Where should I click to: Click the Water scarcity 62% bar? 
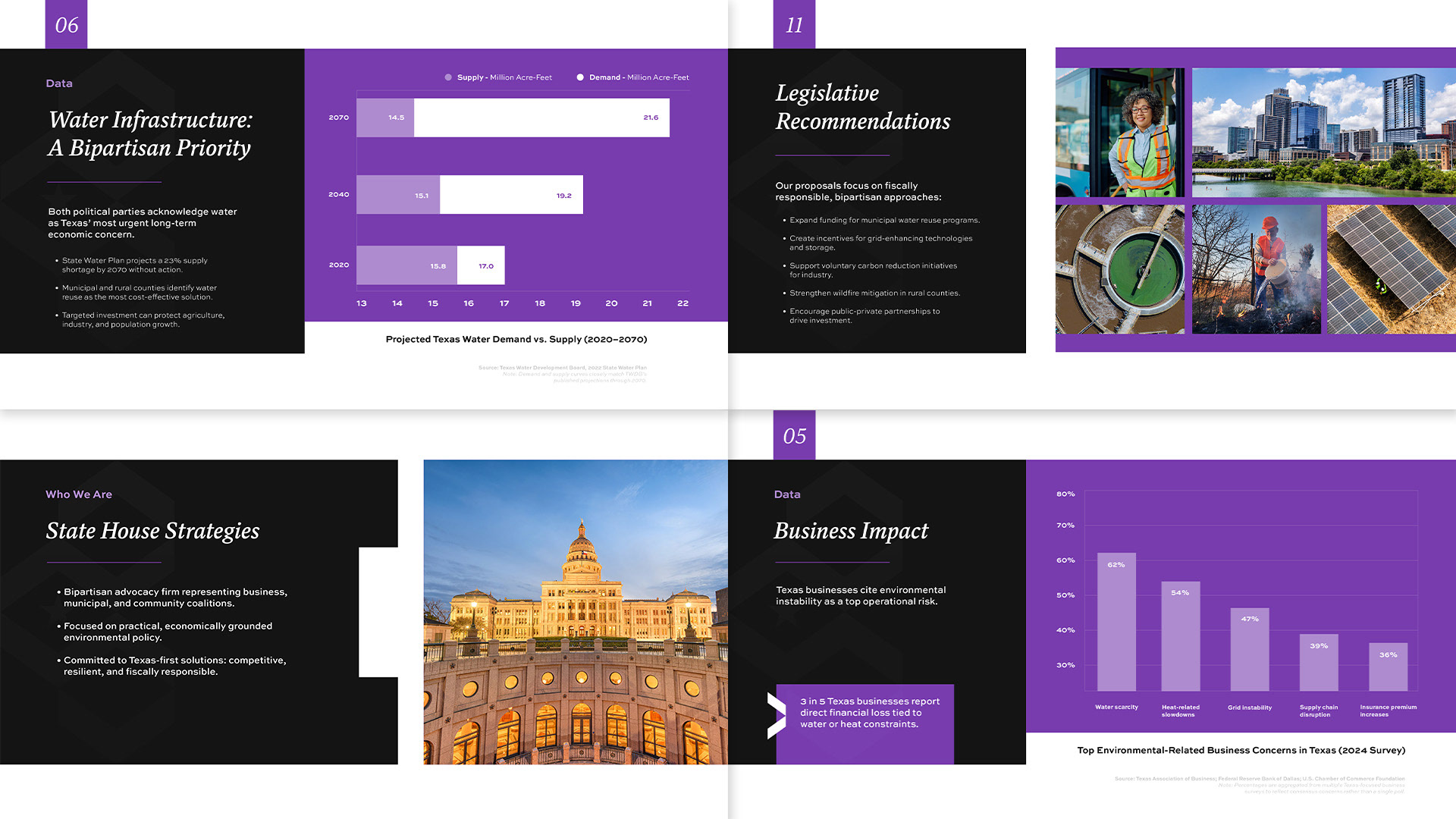point(1116,622)
